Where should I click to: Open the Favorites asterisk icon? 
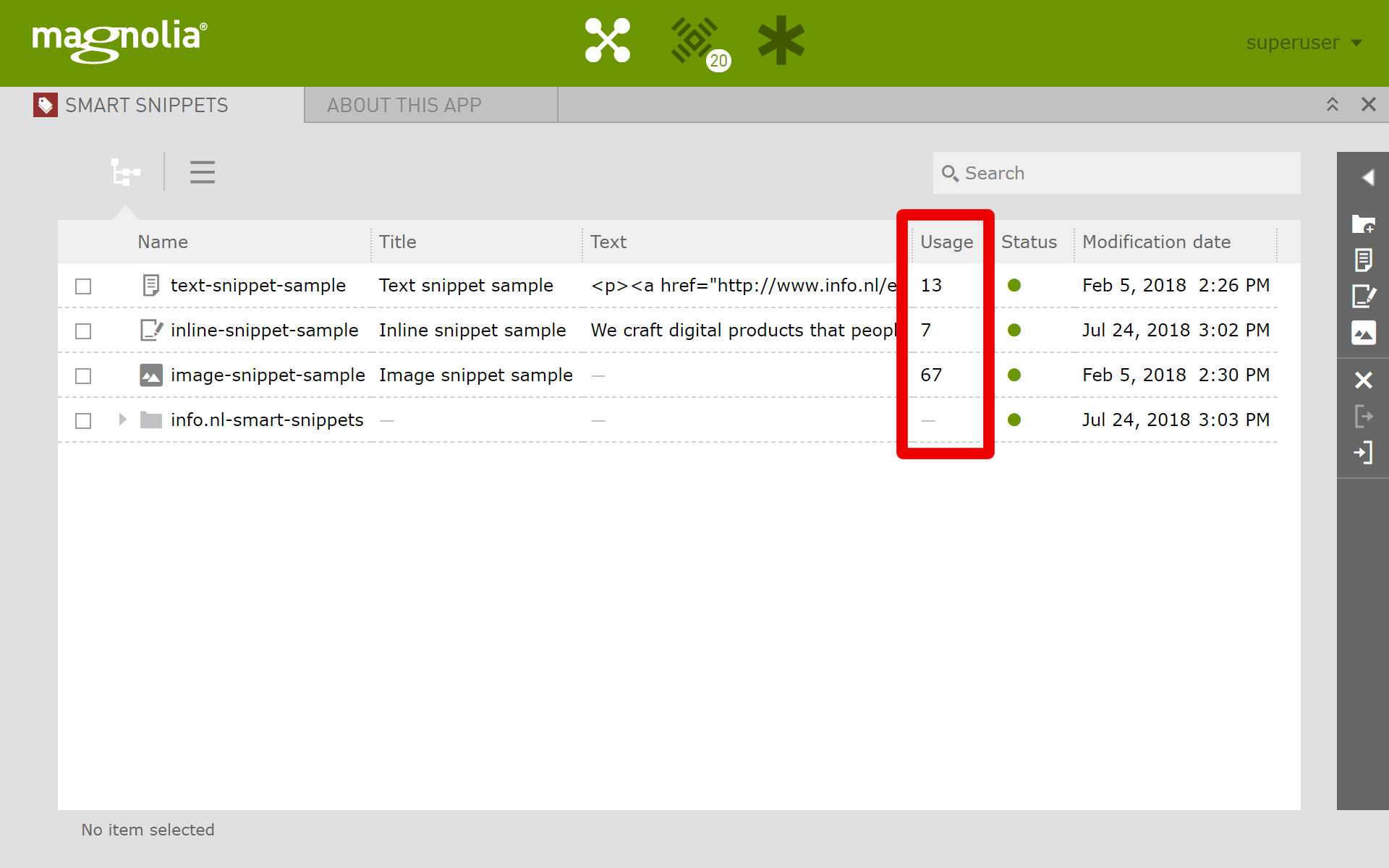(x=781, y=41)
